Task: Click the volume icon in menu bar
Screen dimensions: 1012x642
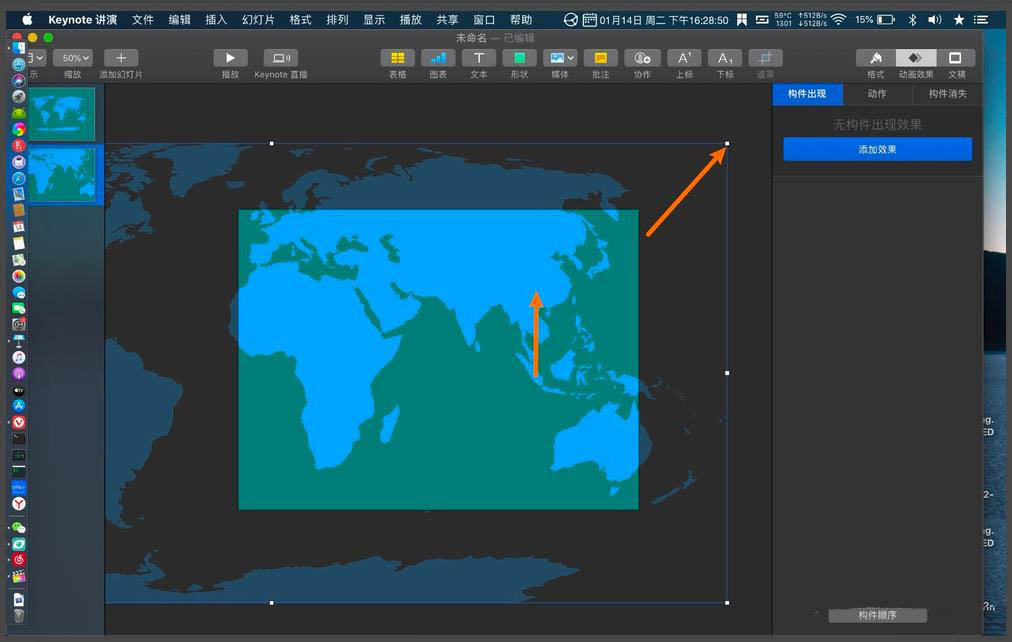Action: [935, 20]
